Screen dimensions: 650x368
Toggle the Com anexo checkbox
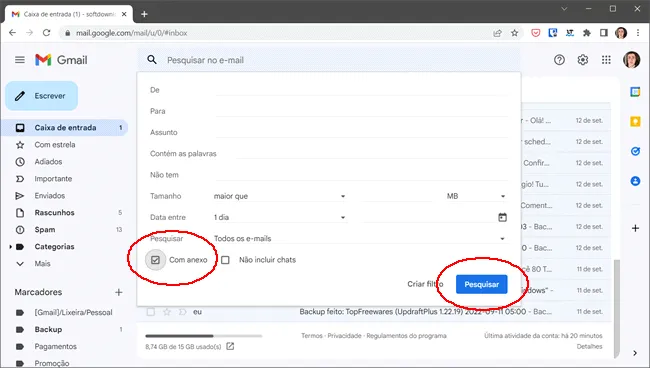tap(155, 260)
